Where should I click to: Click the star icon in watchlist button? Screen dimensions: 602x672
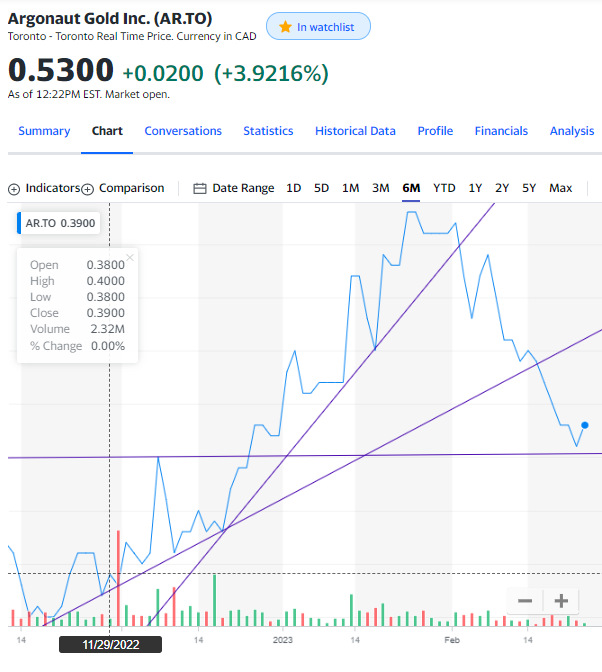click(285, 27)
